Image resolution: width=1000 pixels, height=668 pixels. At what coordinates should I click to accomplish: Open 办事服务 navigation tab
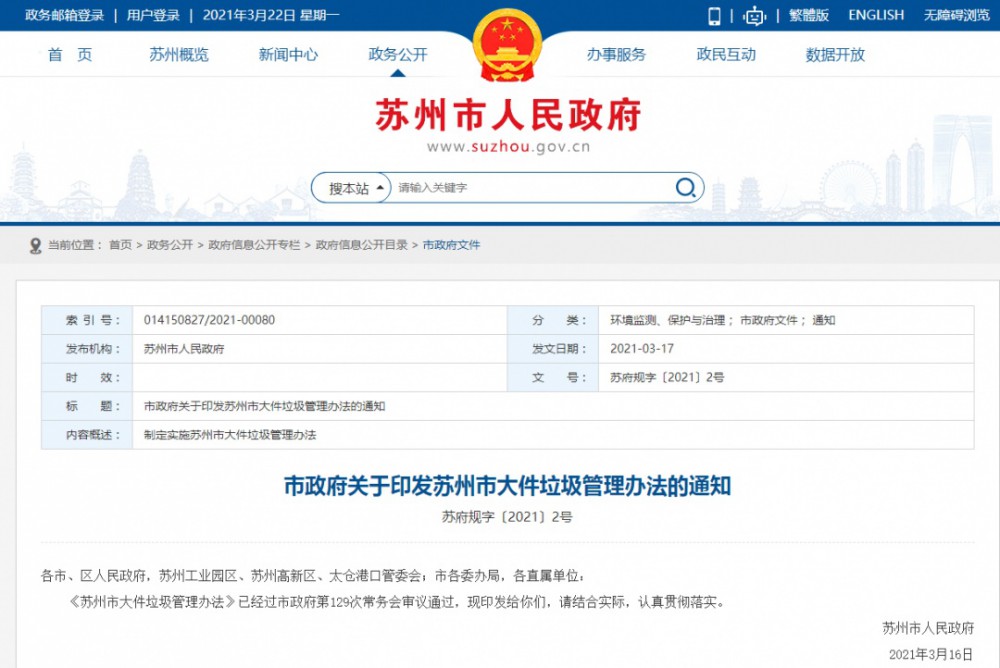coord(616,55)
